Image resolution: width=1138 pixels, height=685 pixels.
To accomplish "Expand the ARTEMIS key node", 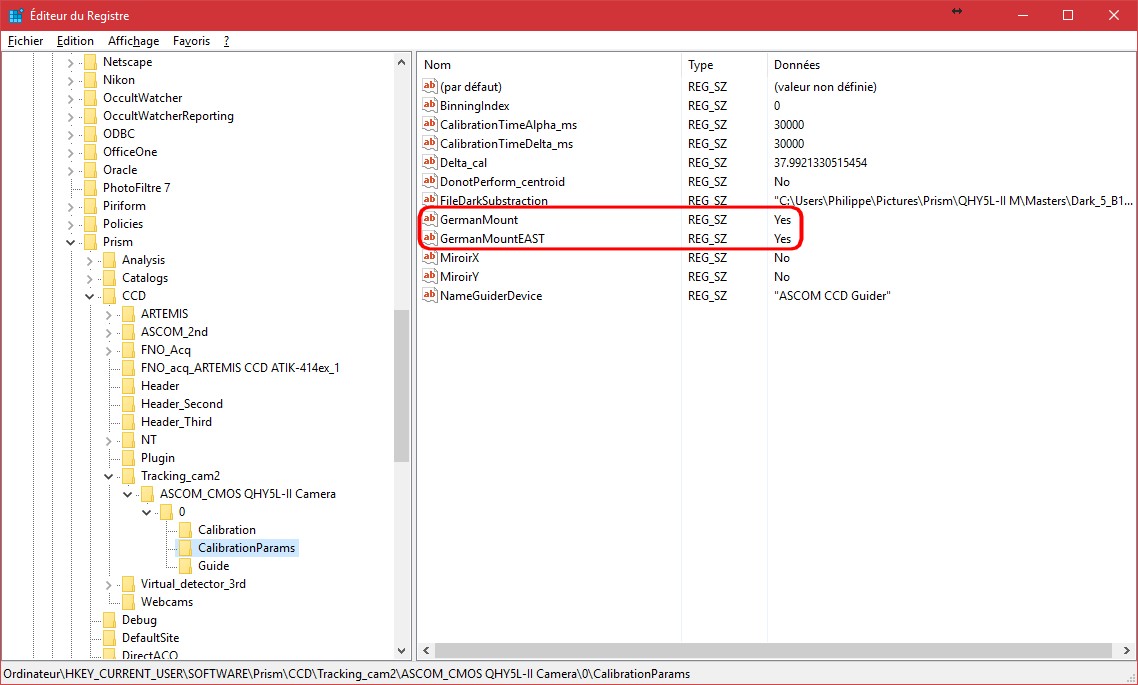I will pyautogui.click(x=109, y=314).
